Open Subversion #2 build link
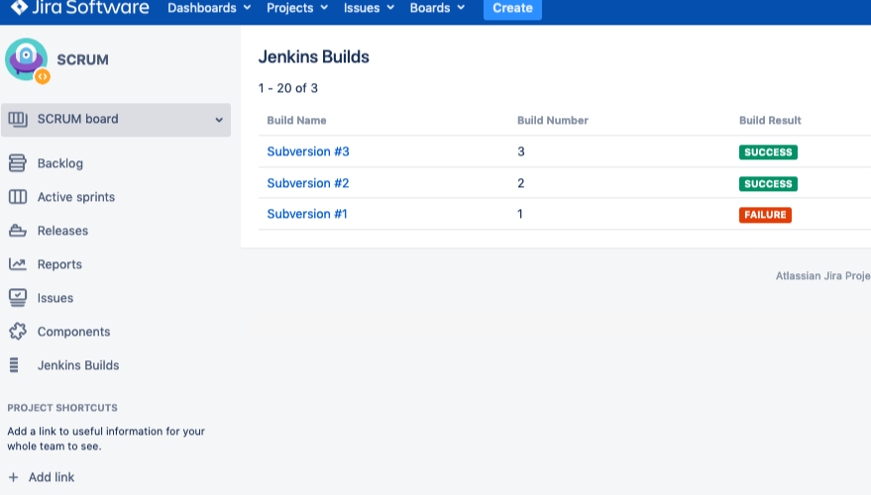Viewport: 871px width, 495px height. (x=308, y=183)
